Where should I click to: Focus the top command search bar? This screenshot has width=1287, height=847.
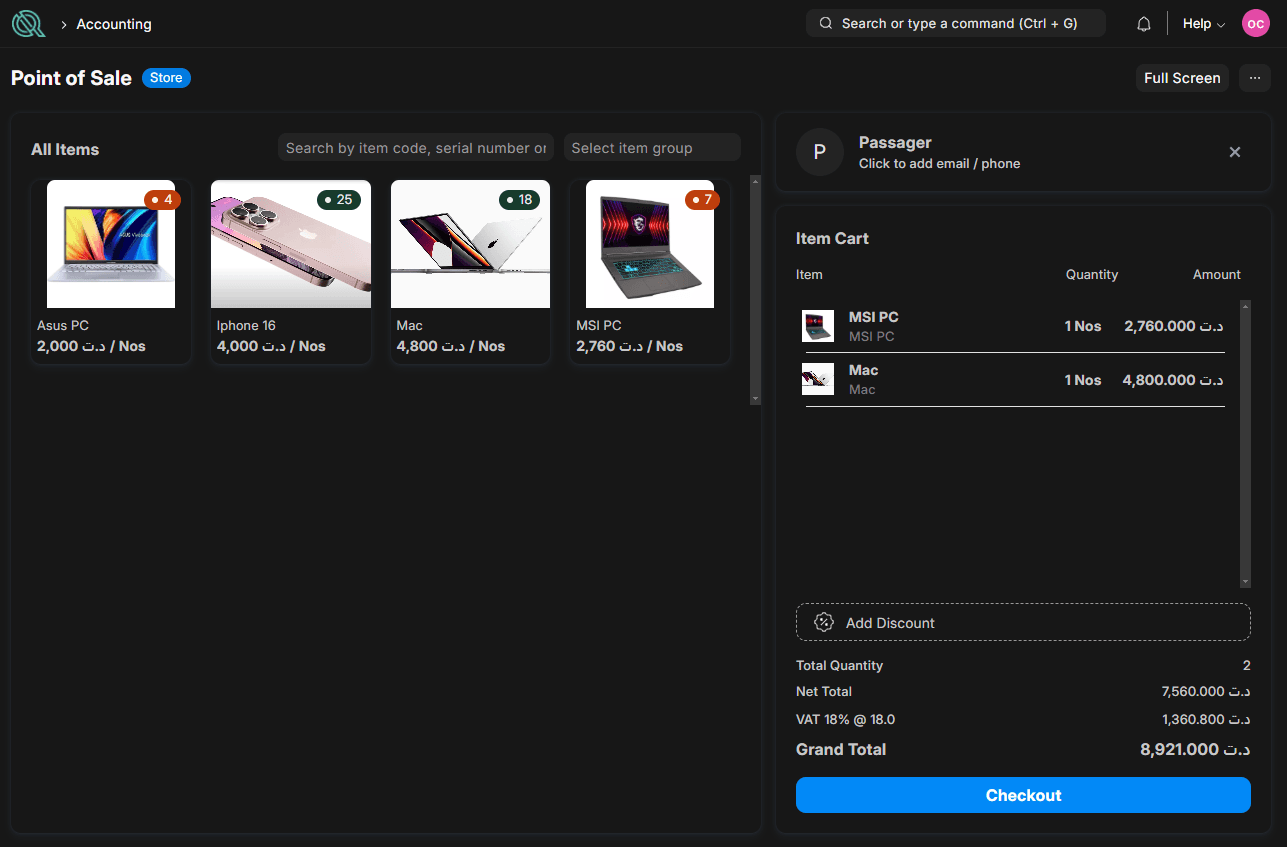click(956, 23)
